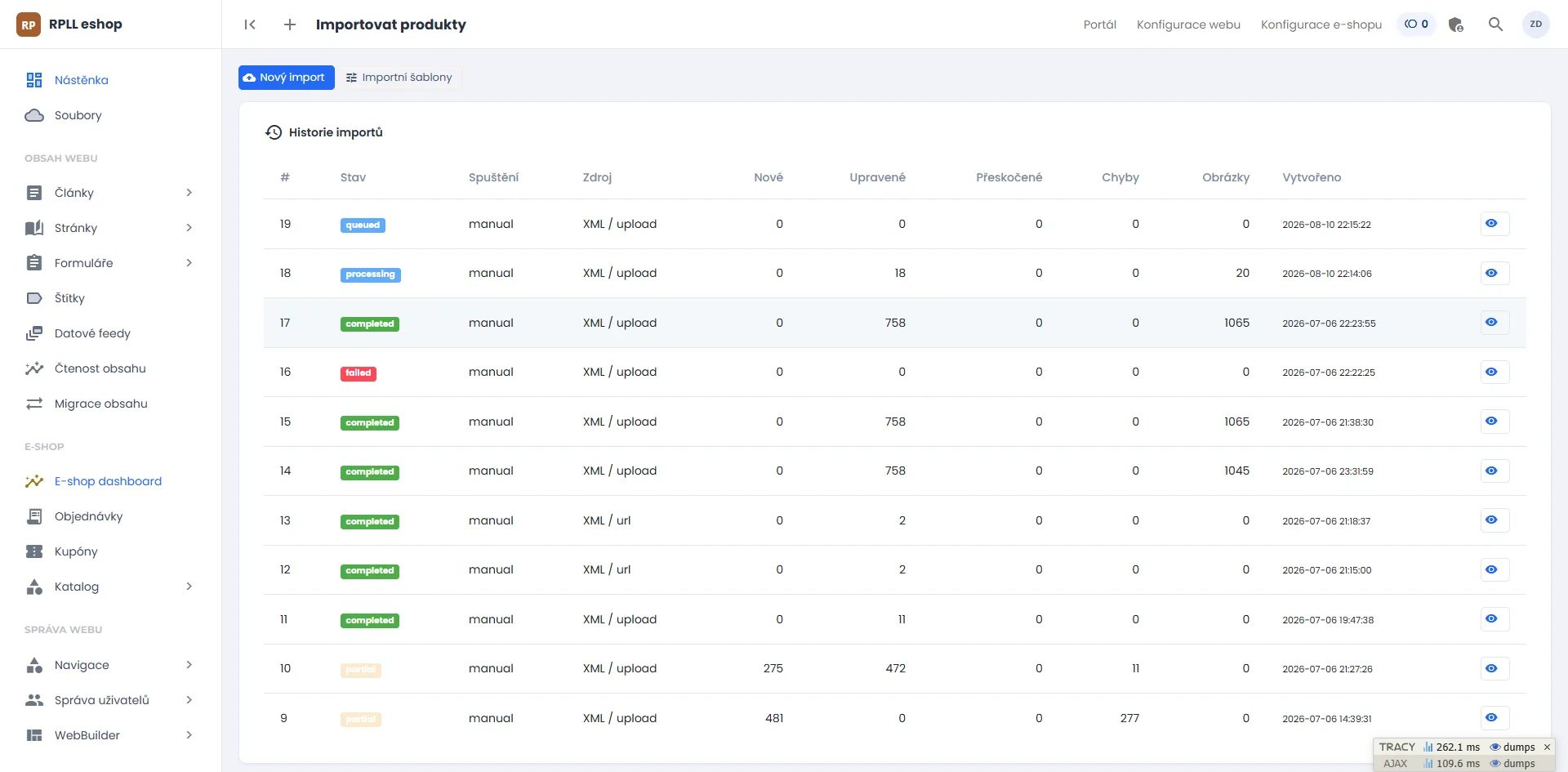Open Konfigurace webu
1568x772 pixels.
(1188, 25)
